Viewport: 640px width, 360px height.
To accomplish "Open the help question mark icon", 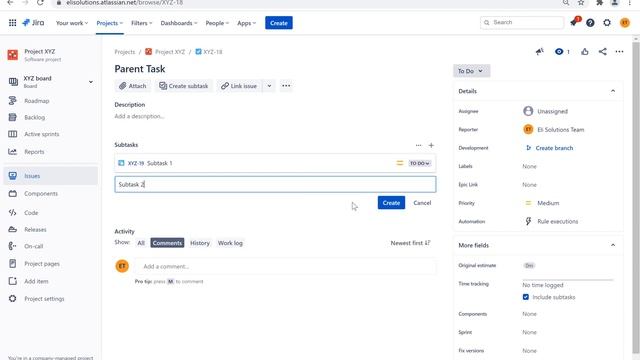I will pyautogui.click(x=590, y=23).
